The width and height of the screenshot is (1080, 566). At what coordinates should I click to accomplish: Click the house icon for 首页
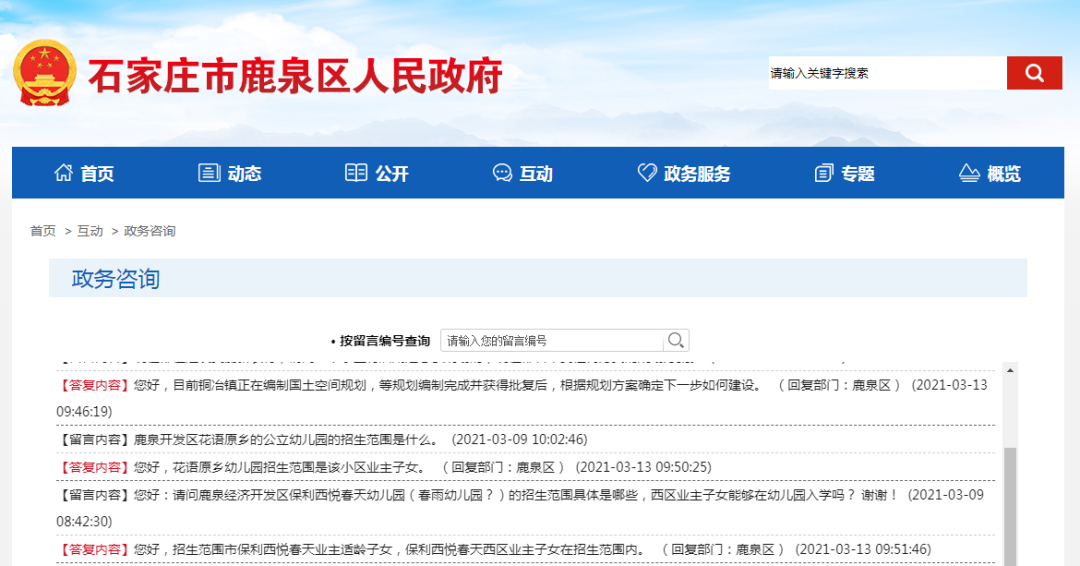click(63, 173)
